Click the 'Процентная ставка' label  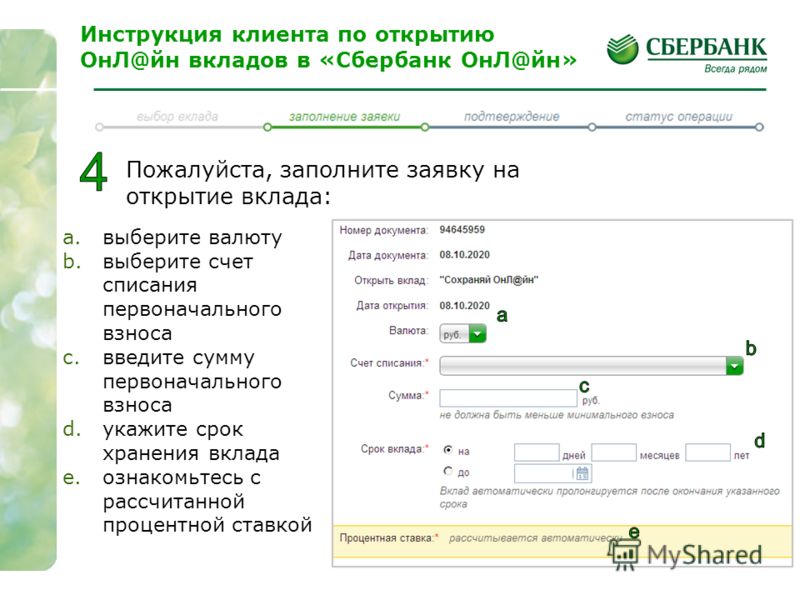pyautogui.click(x=388, y=538)
